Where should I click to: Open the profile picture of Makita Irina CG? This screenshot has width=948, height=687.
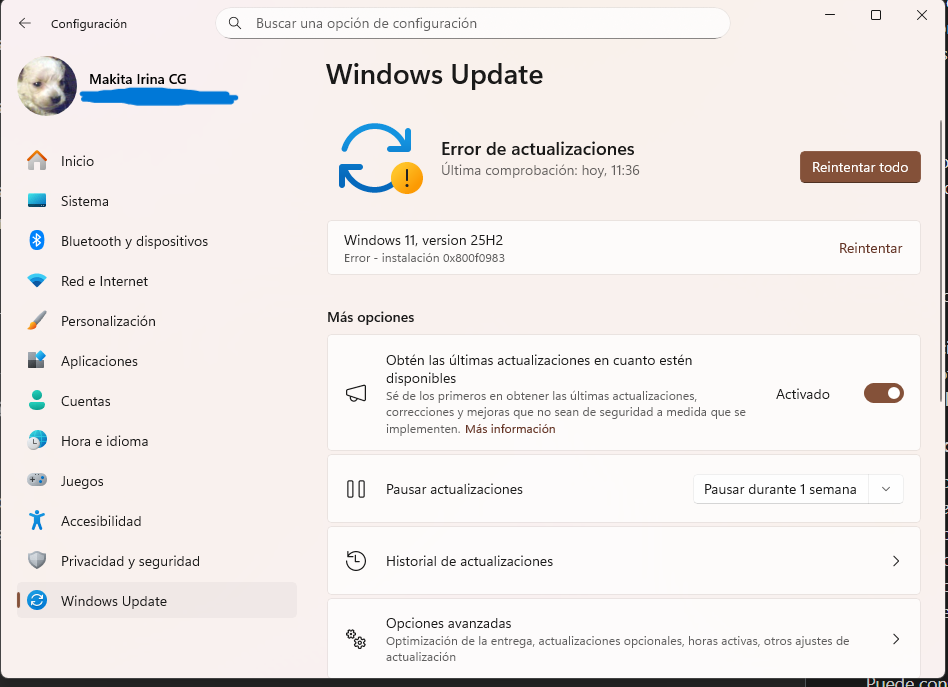point(47,86)
